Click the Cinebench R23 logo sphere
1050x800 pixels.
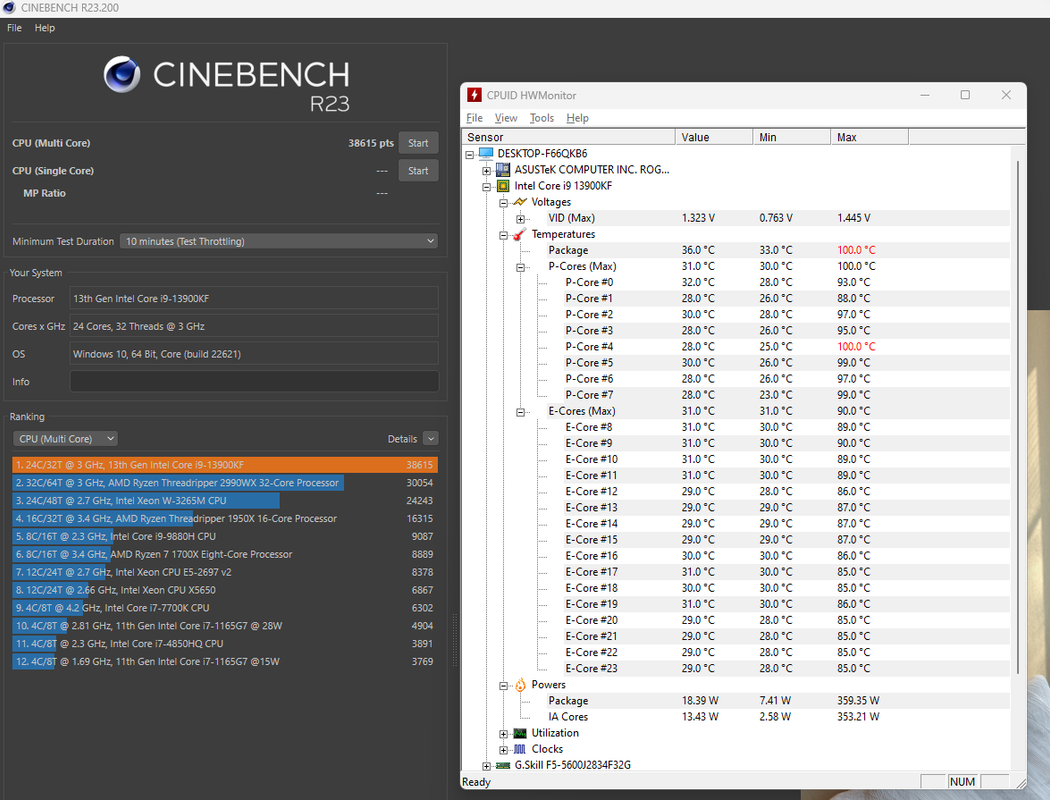coord(122,74)
